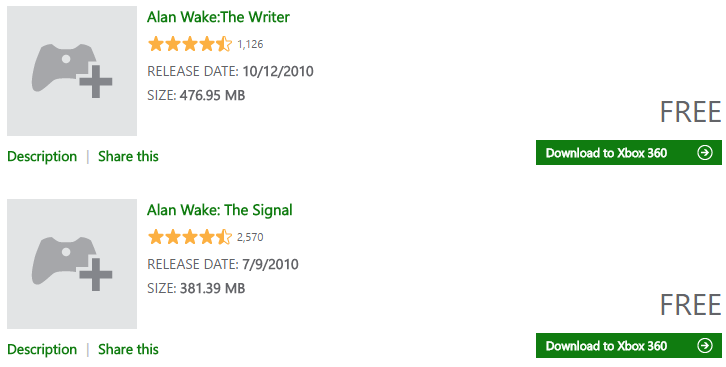Click The Writer add-on controller thumbnail
The image size is (726, 367).
(72, 71)
